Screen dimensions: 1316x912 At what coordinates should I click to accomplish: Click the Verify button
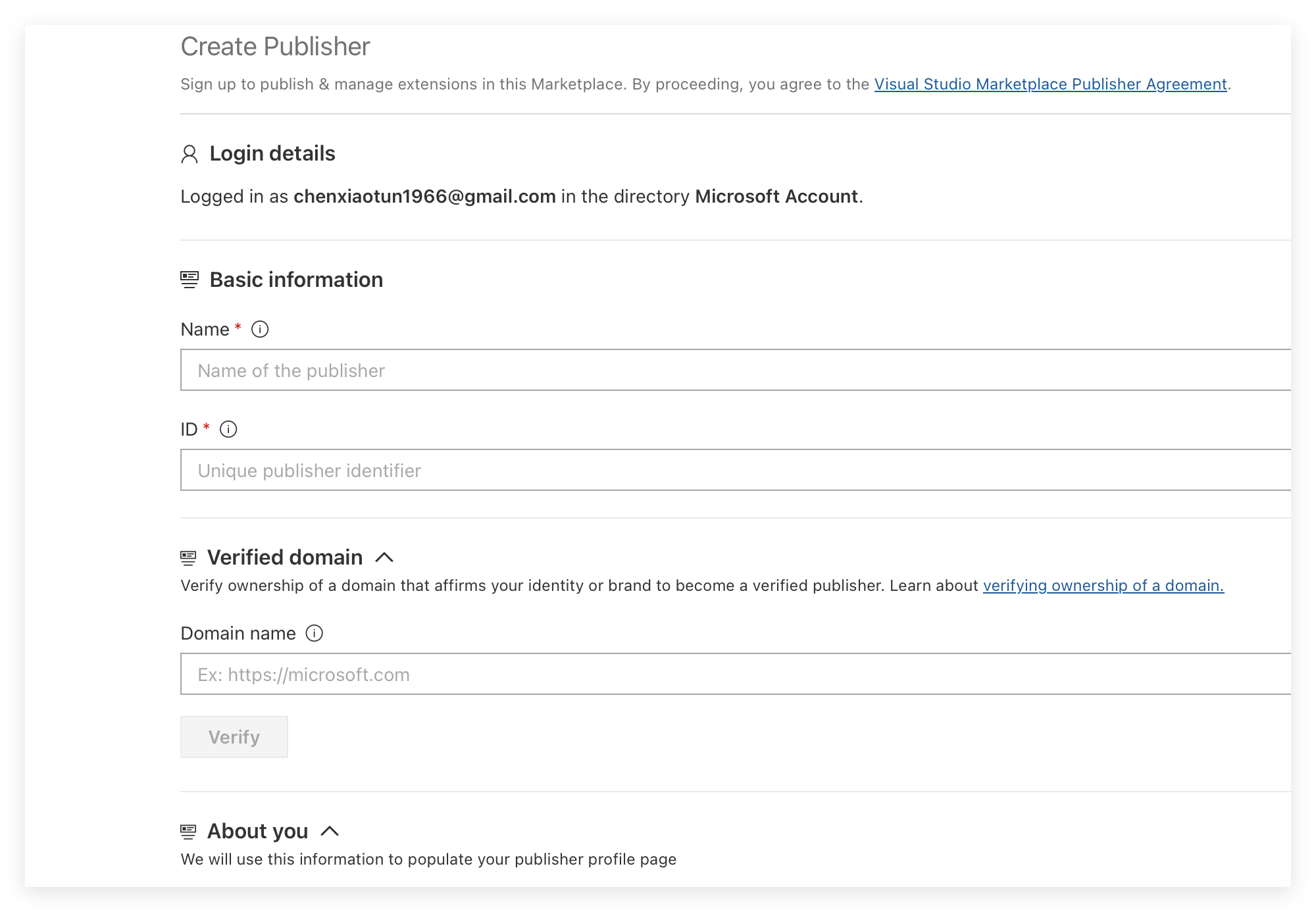234,737
